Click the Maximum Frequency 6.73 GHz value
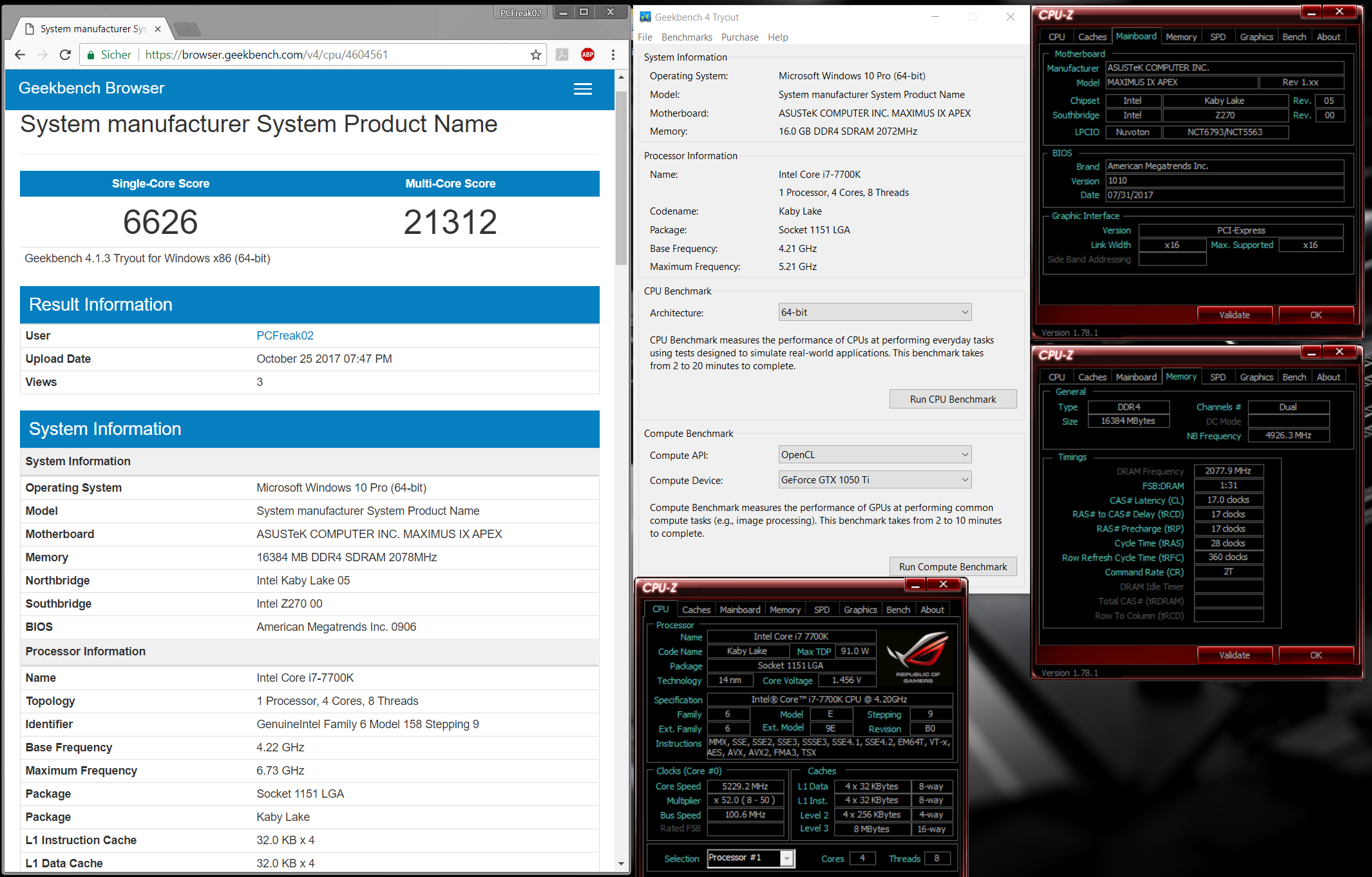 pyautogui.click(x=280, y=771)
